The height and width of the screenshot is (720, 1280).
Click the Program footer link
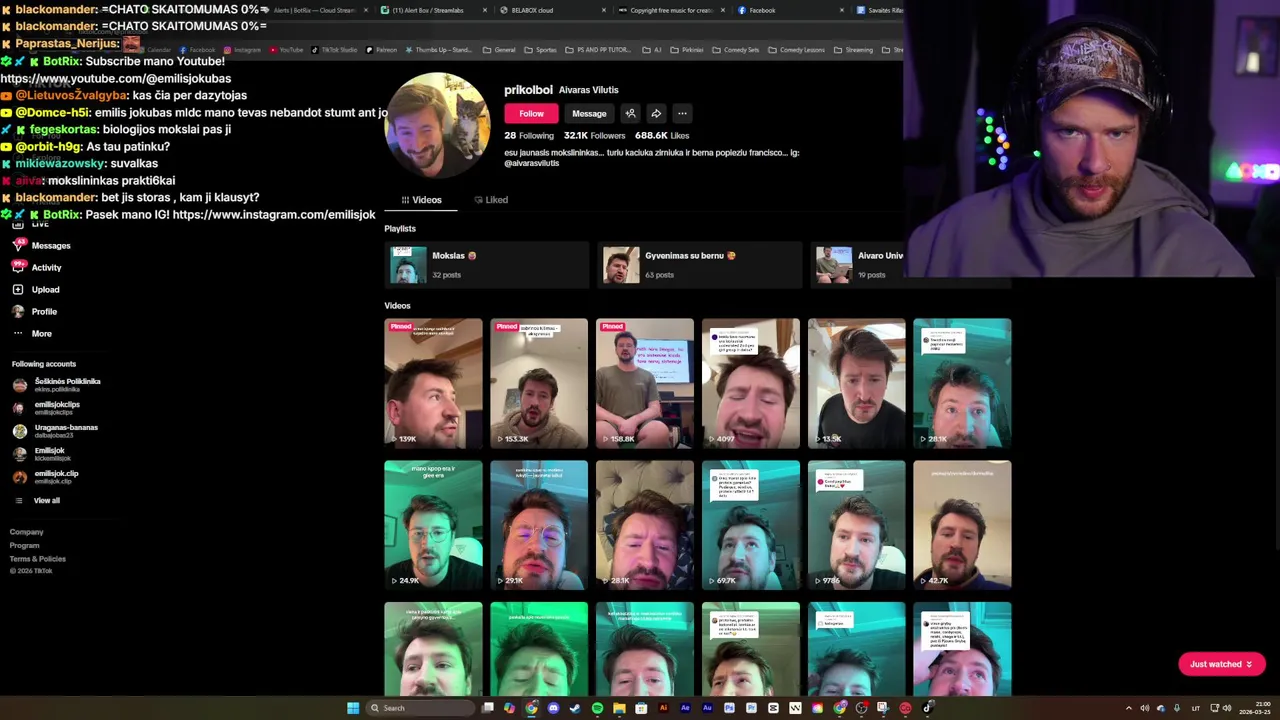point(25,546)
